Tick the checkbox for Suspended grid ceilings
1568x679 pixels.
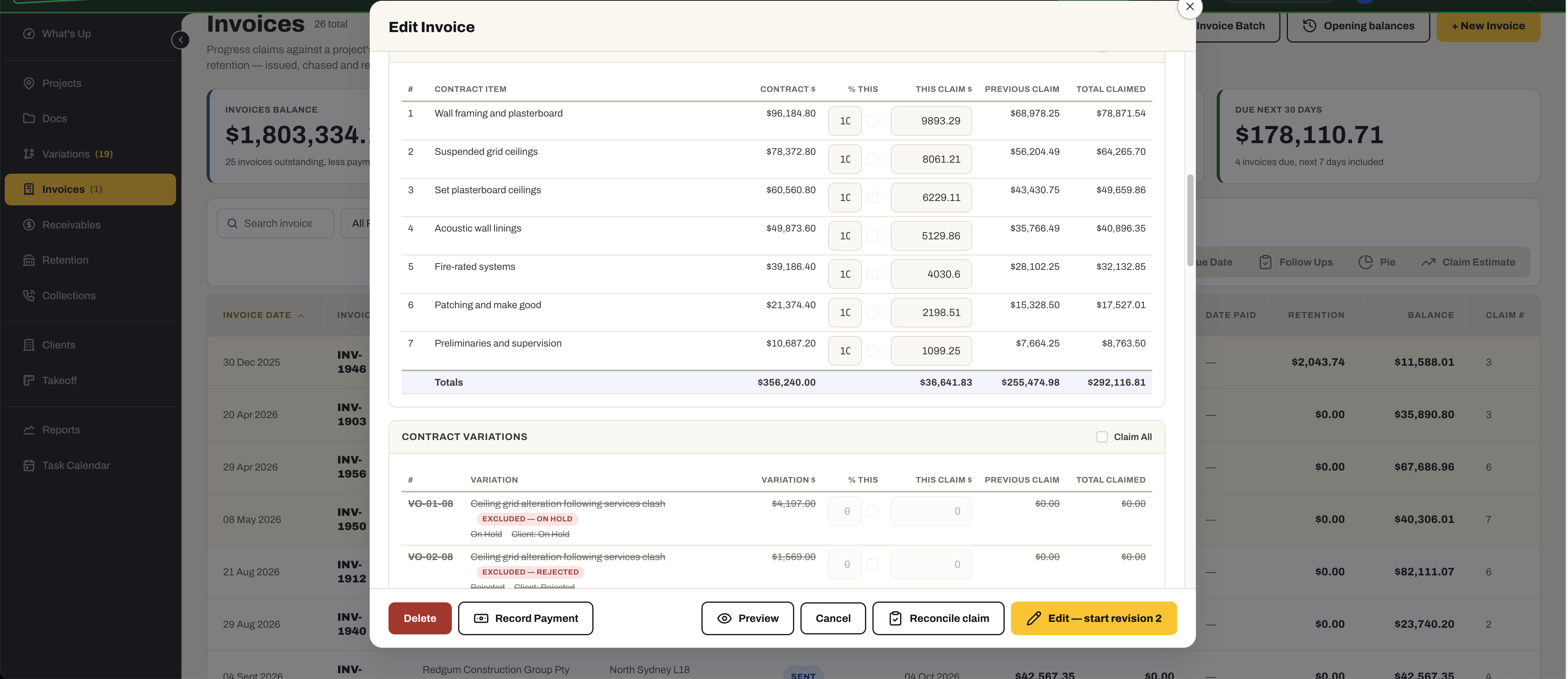[x=872, y=160]
